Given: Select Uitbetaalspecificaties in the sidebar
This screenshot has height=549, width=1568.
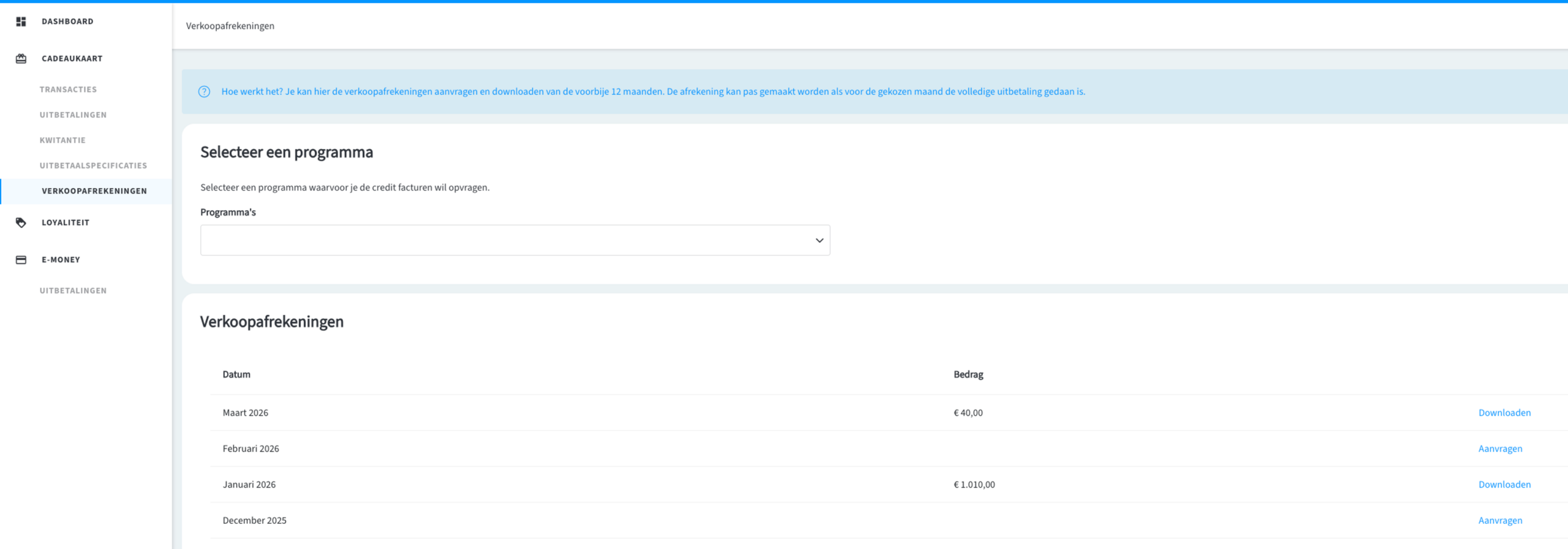Looking at the screenshot, I should point(93,165).
